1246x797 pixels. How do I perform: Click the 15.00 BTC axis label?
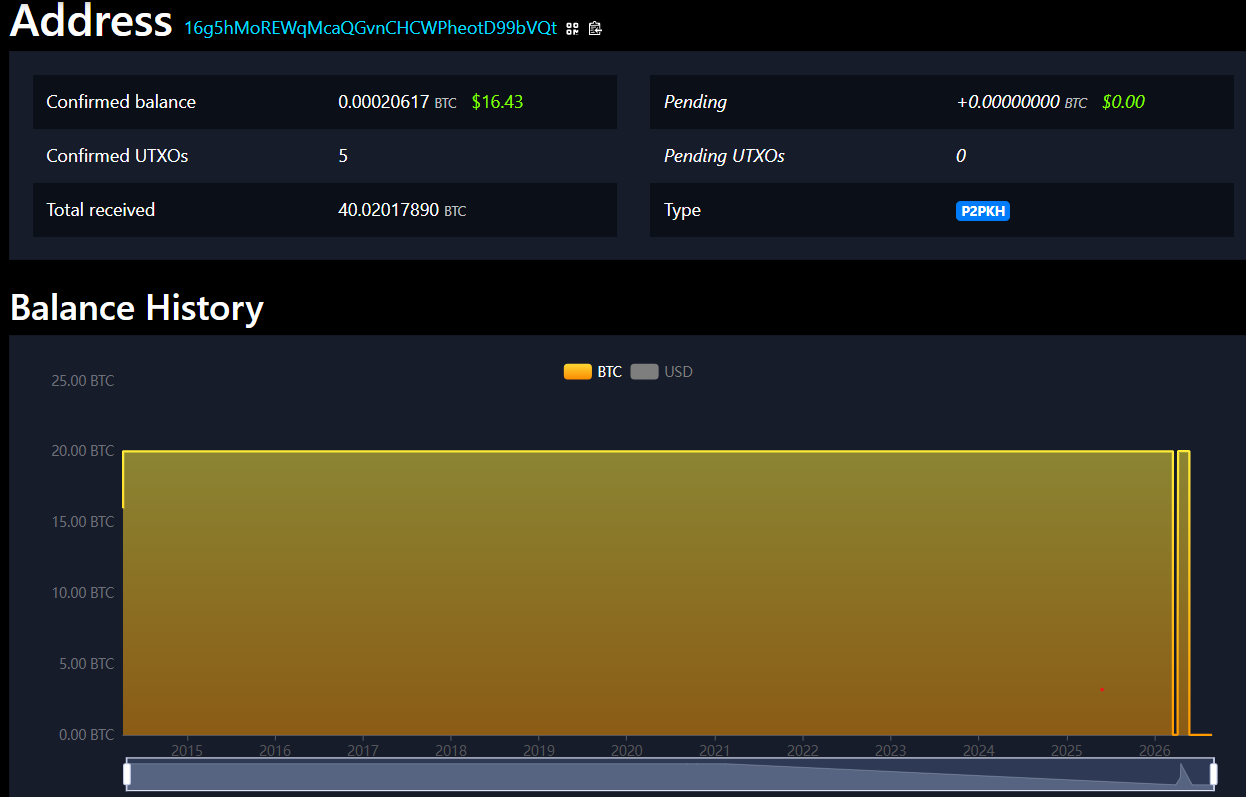tap(82, 522)
